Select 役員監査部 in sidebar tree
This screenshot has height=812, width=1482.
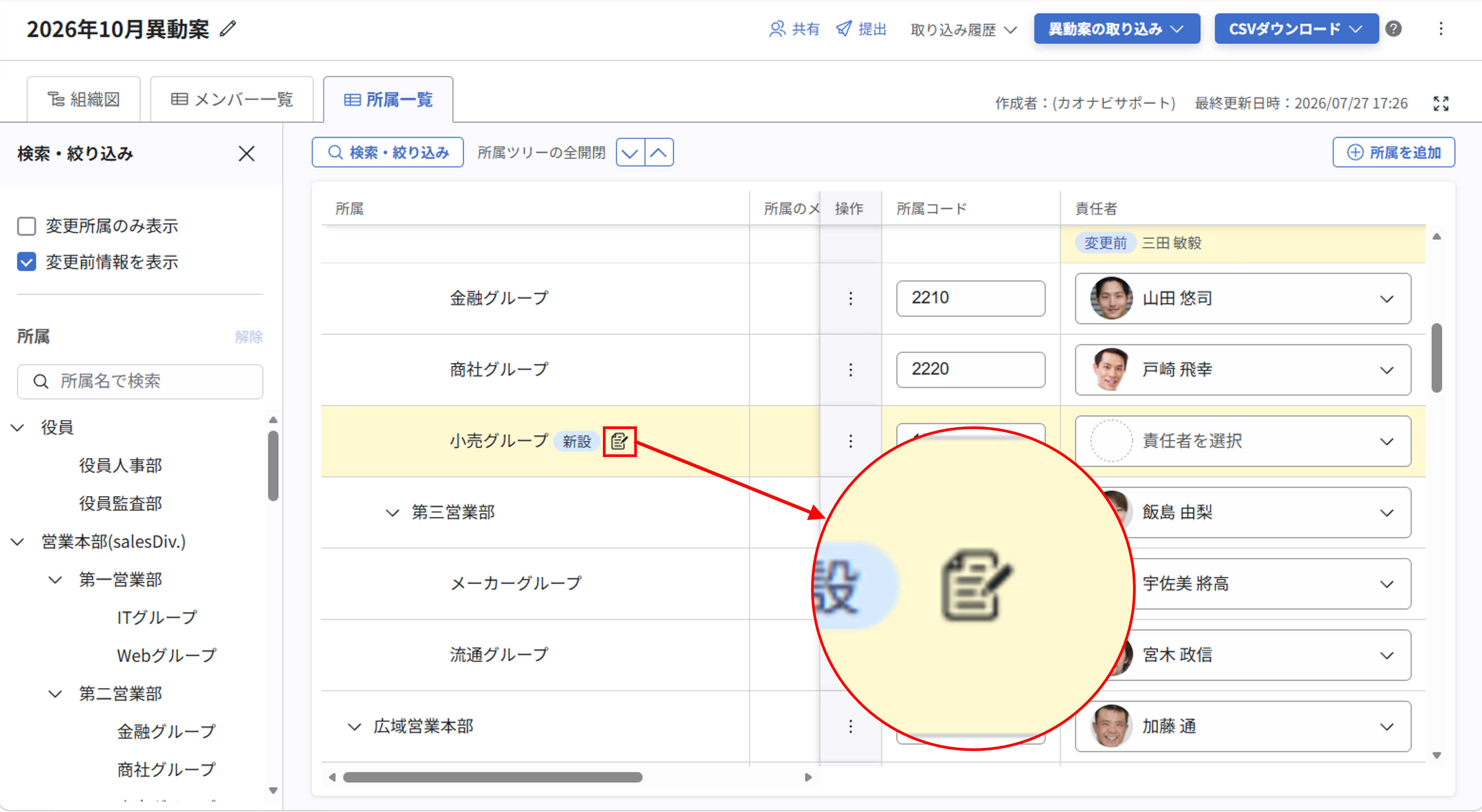coord(121,503)
